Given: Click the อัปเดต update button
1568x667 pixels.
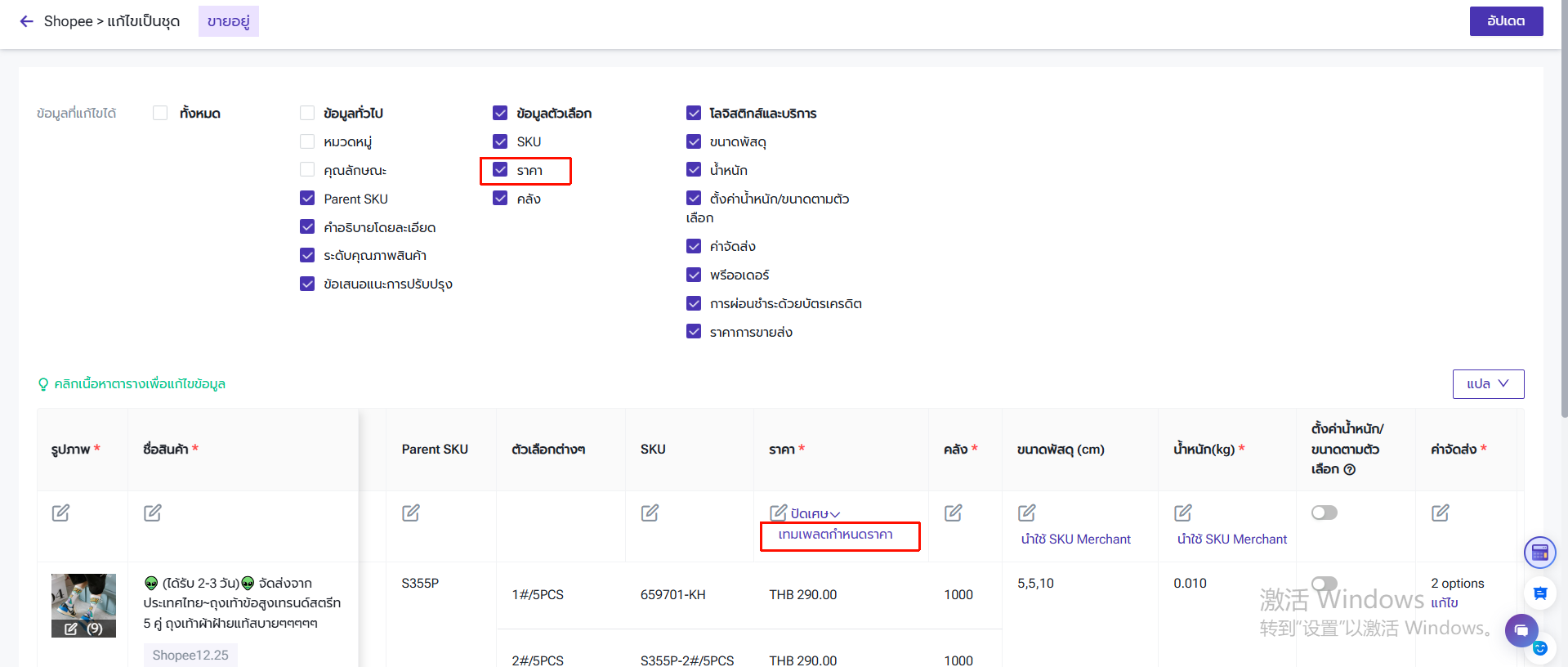Looking at the screenshot, I should click(1506, 21).
